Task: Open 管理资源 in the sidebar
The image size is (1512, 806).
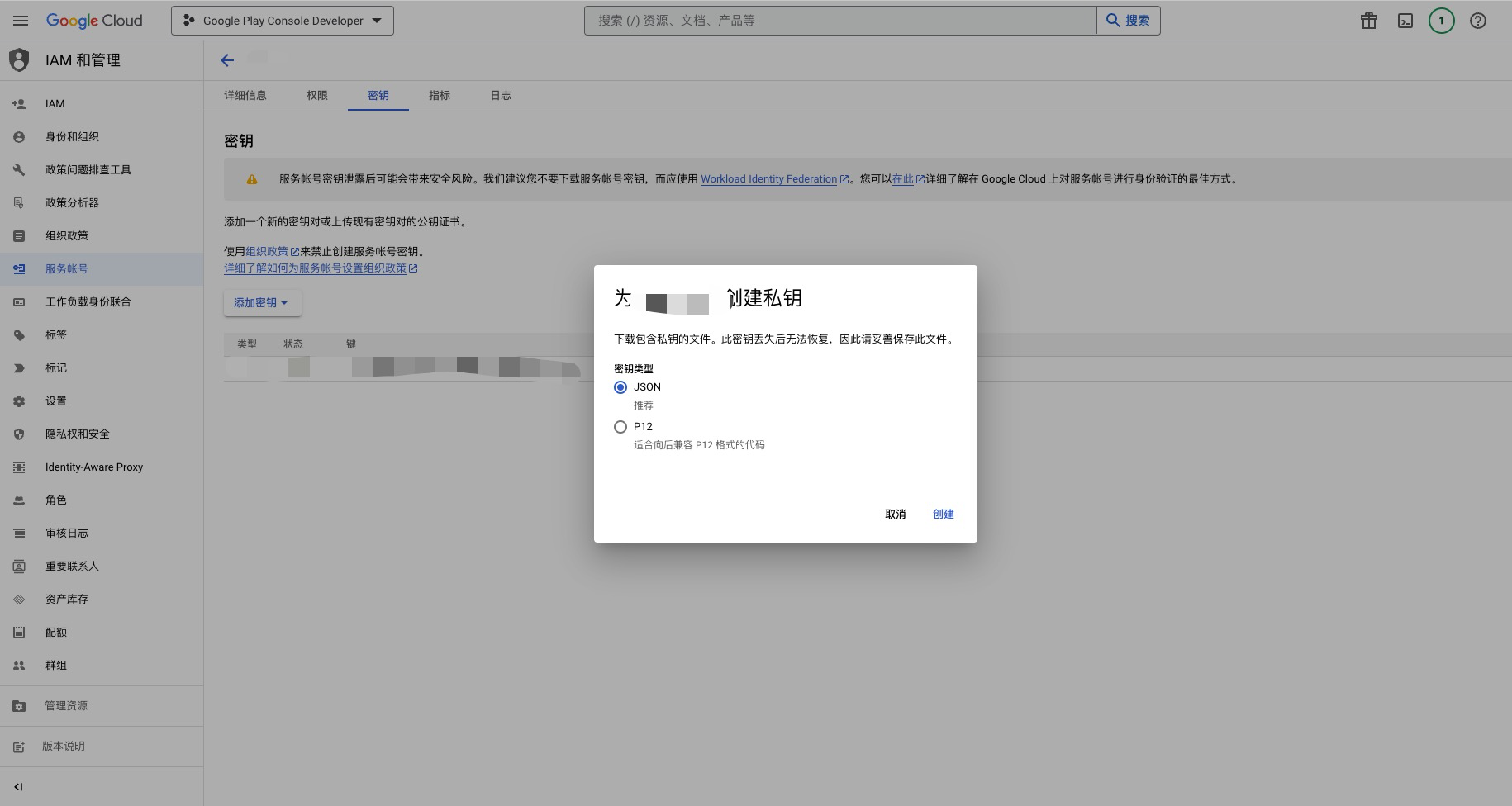Action: (x=66, y=706)
